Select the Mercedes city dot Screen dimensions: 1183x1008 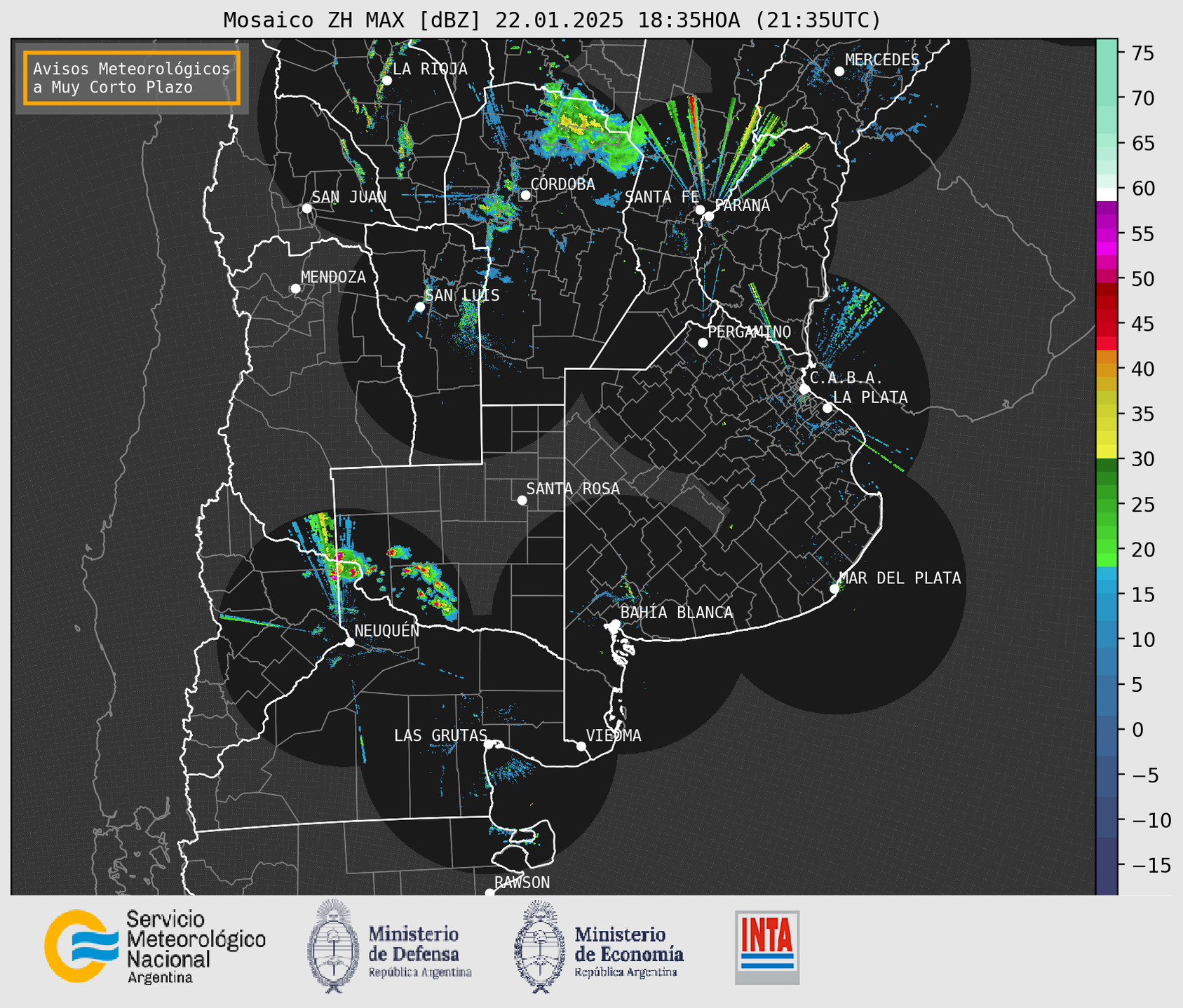click(x=839, y=71)
